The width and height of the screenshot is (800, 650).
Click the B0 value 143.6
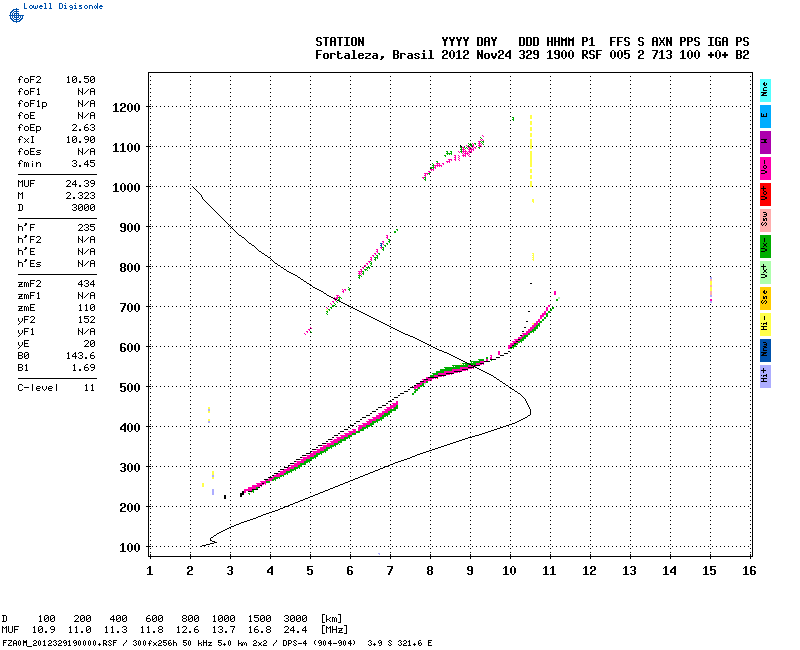pyautogui.click(x=81, y=356)
